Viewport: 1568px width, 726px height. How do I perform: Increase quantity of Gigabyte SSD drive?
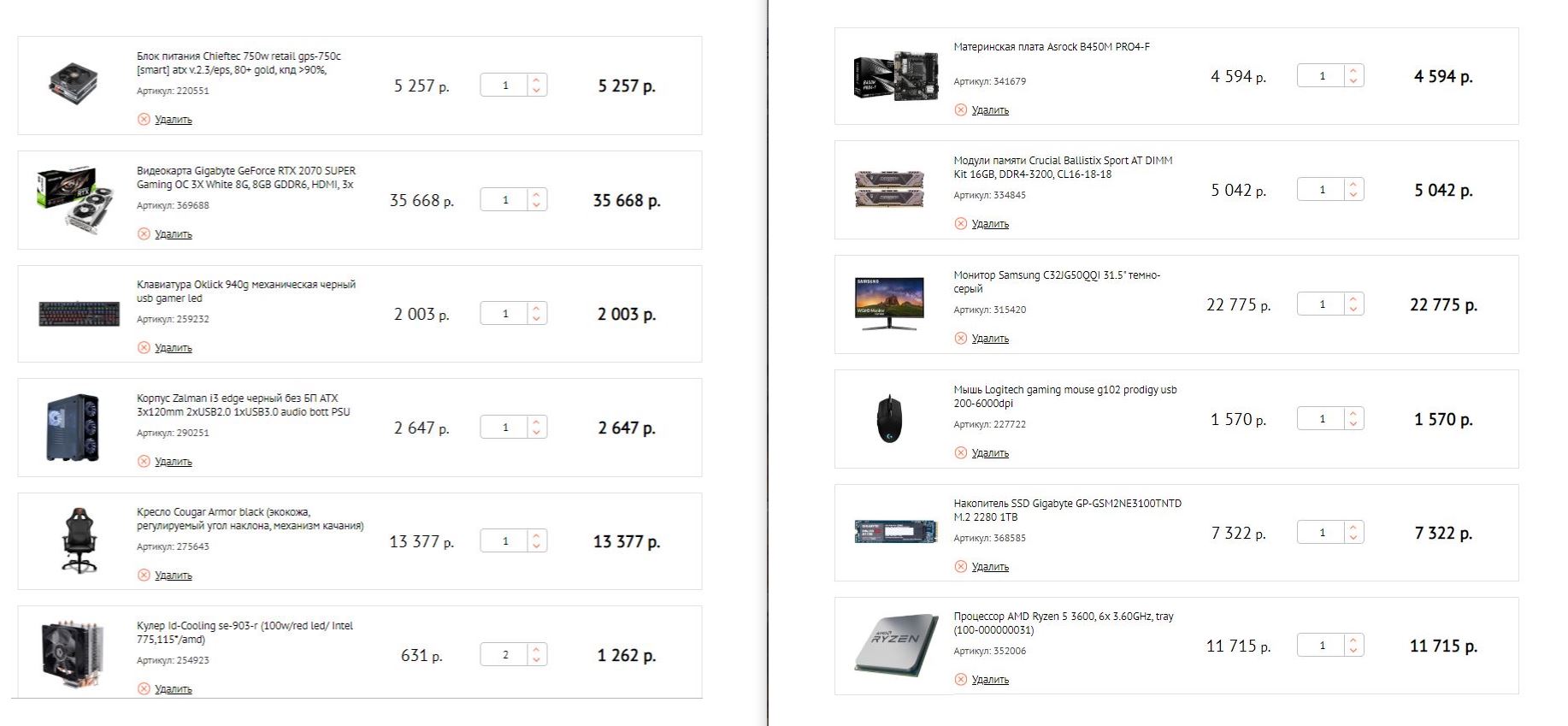(1353, 528)
